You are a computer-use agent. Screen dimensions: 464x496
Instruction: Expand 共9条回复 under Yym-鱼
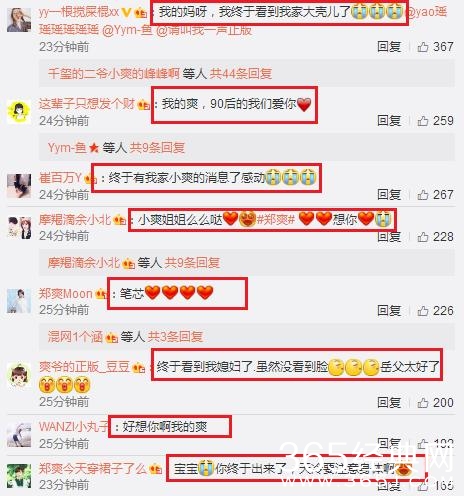(157, 147)
